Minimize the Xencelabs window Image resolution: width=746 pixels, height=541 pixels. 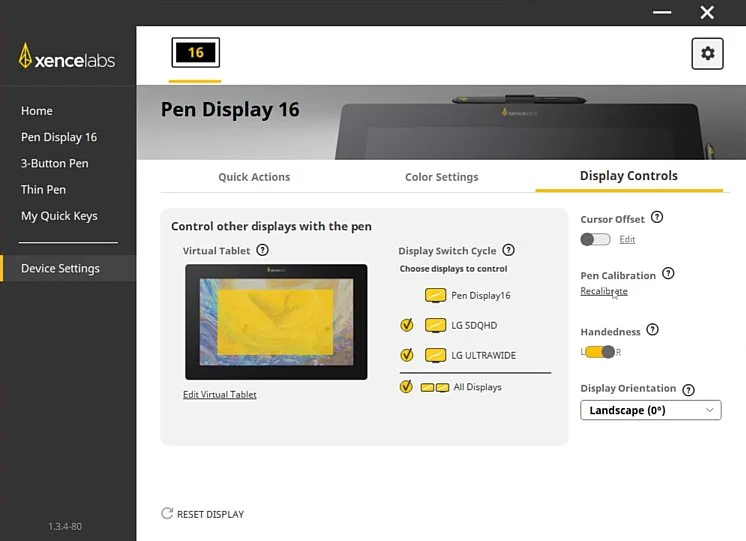pos(662,12)
